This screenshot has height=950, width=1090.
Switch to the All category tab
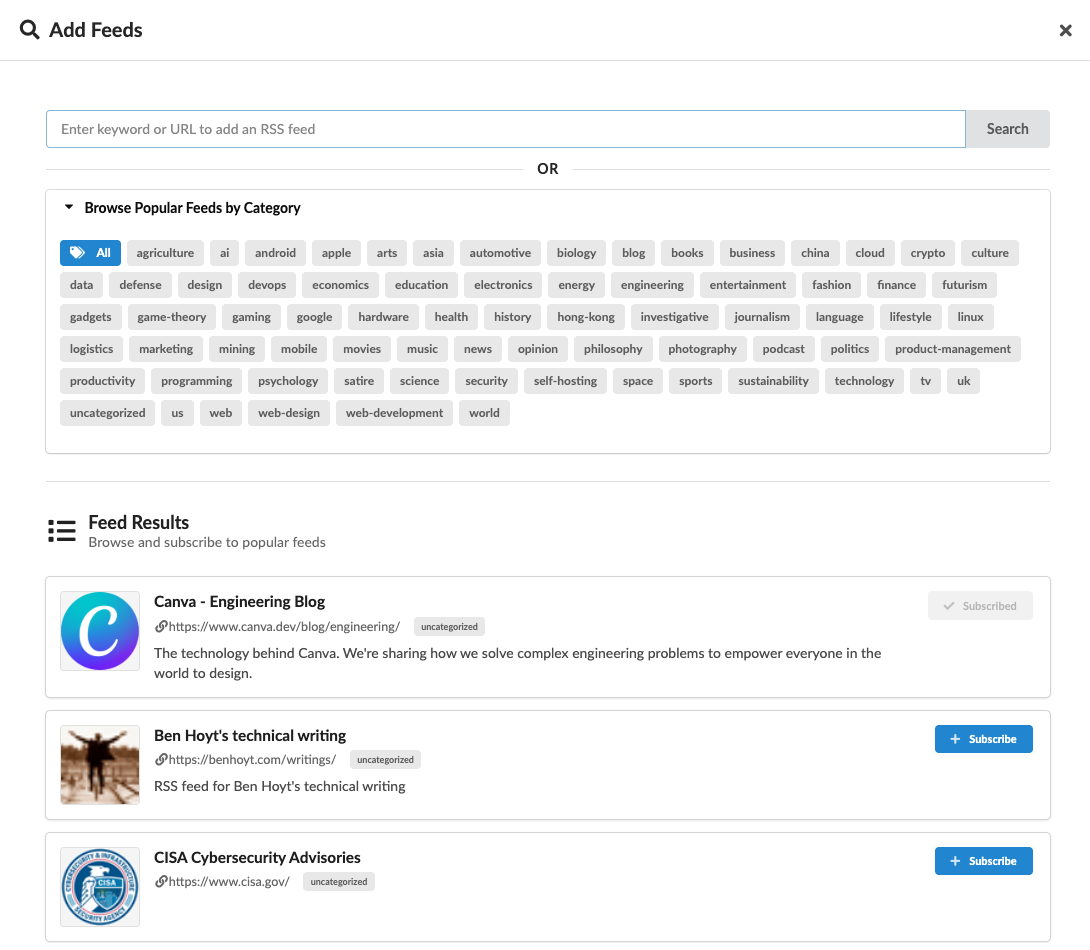(x=90, y=252)
